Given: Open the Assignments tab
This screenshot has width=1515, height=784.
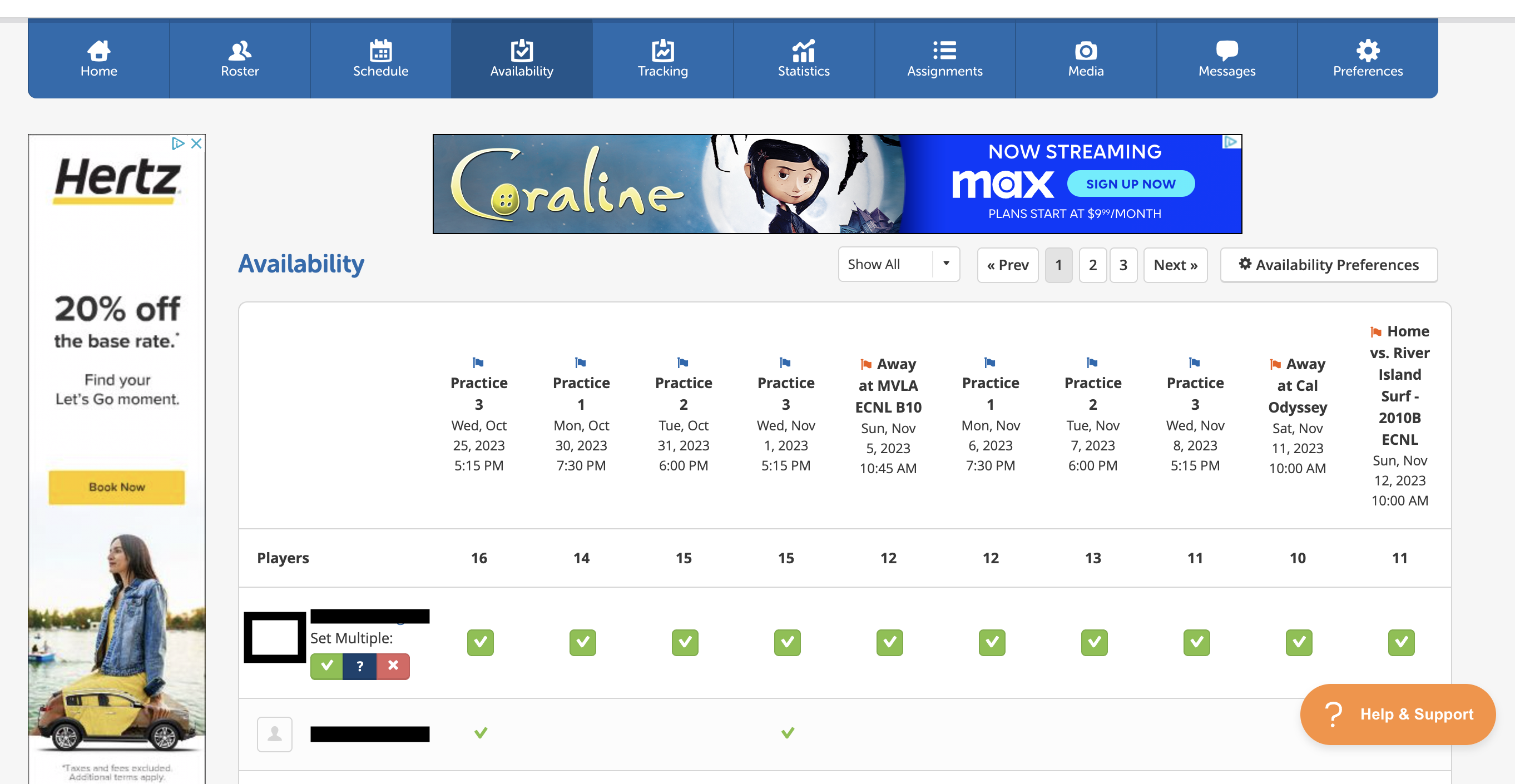Looking at the screenshot, I should [x=944, y=59].
